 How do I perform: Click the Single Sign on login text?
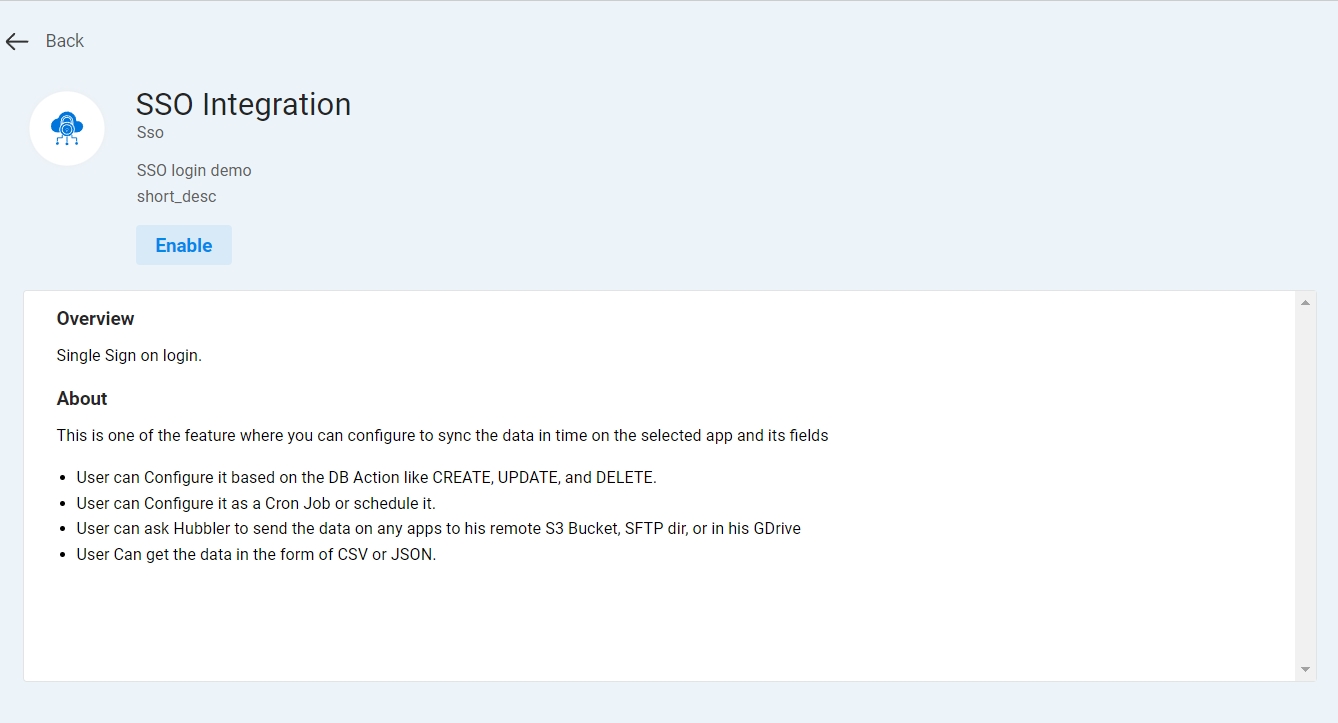tap(129, 355)
